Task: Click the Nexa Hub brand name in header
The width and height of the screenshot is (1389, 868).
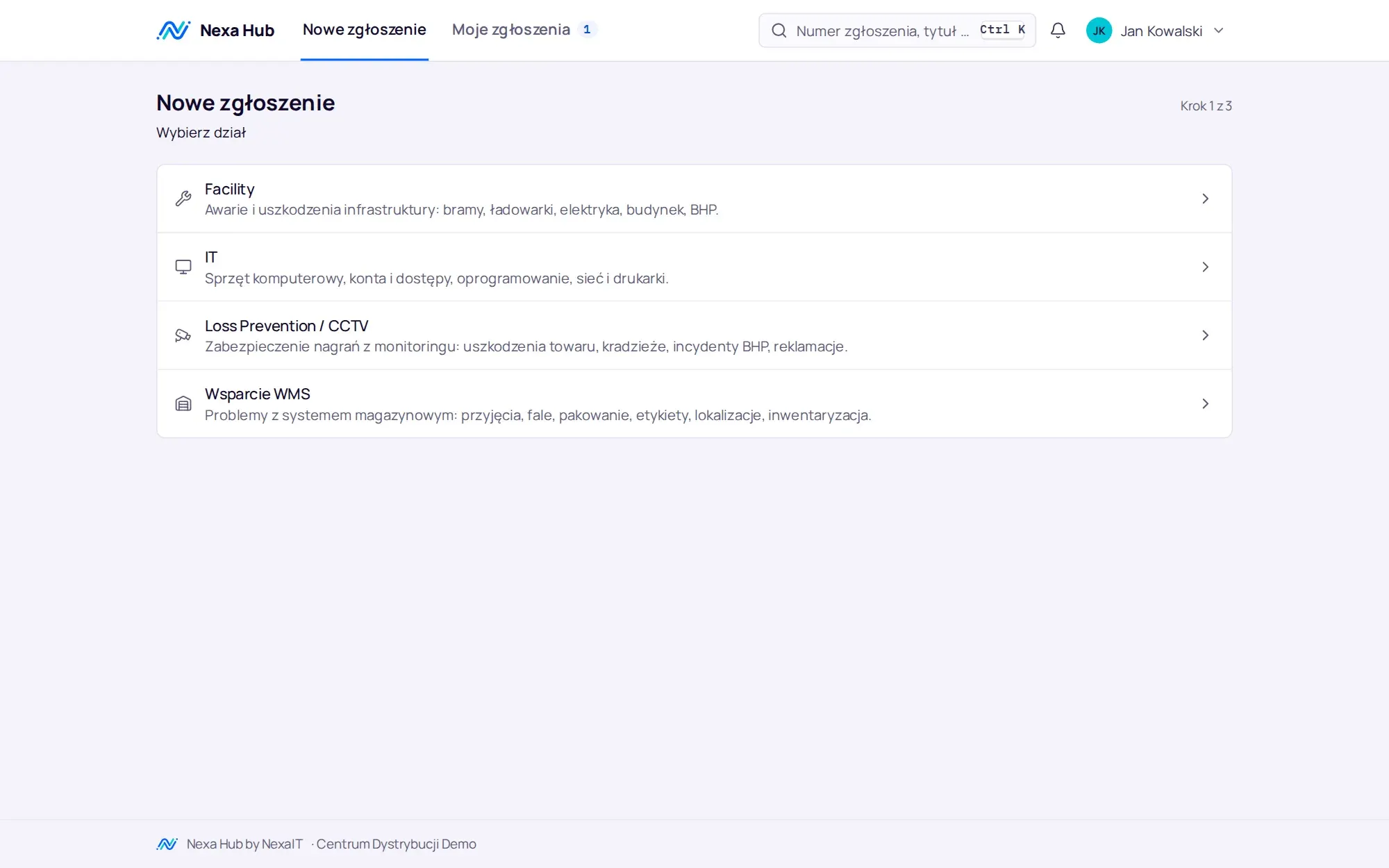Action: [x=238, y=31]
